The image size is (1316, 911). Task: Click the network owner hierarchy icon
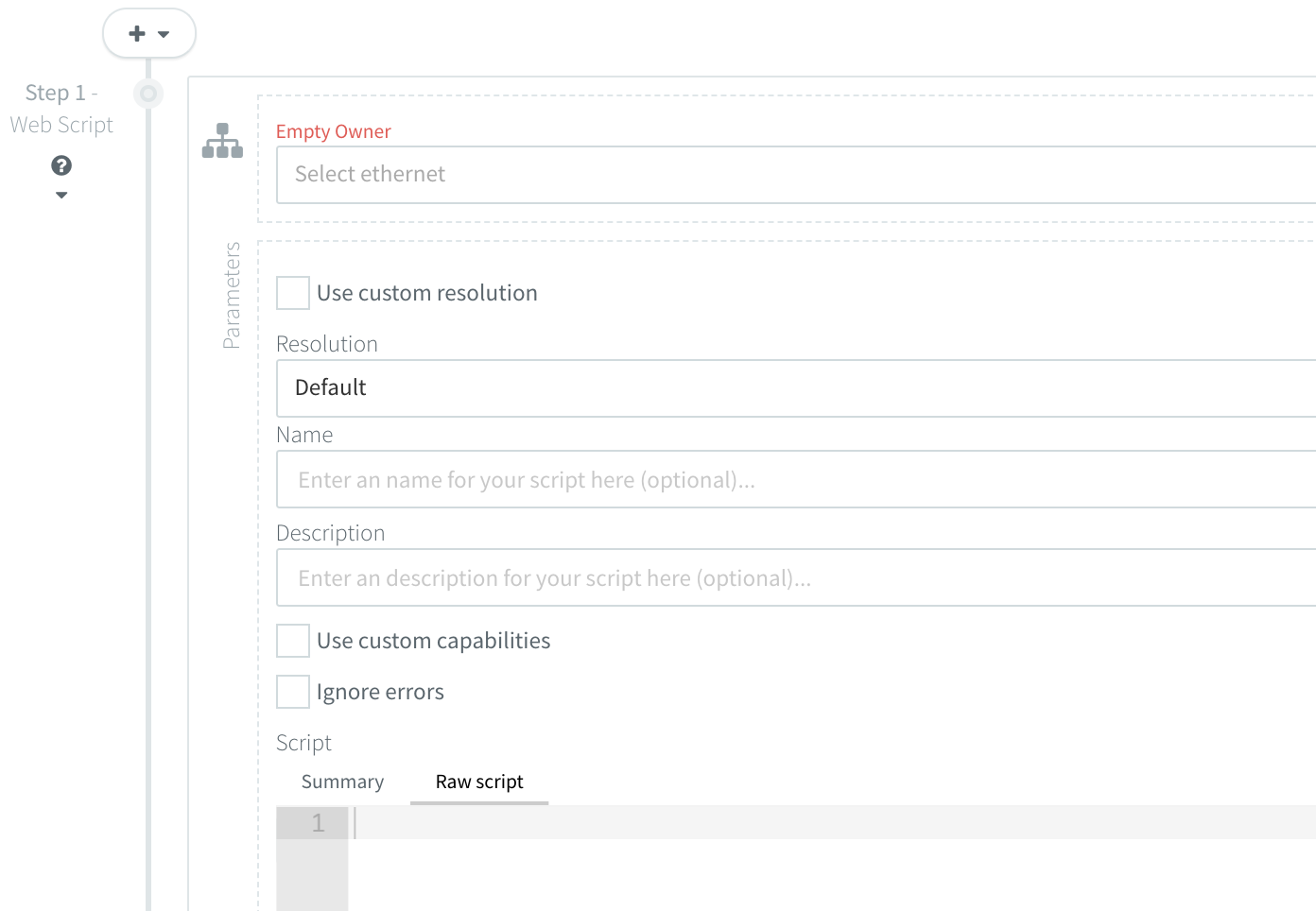tap(222, 141)
